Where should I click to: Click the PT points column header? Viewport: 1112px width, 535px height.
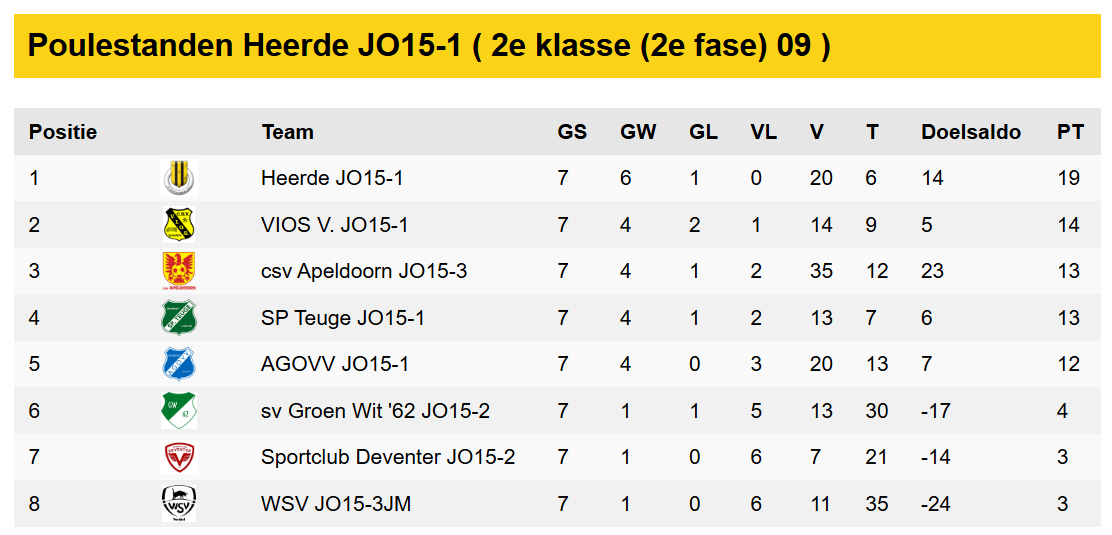(1070, 132)
